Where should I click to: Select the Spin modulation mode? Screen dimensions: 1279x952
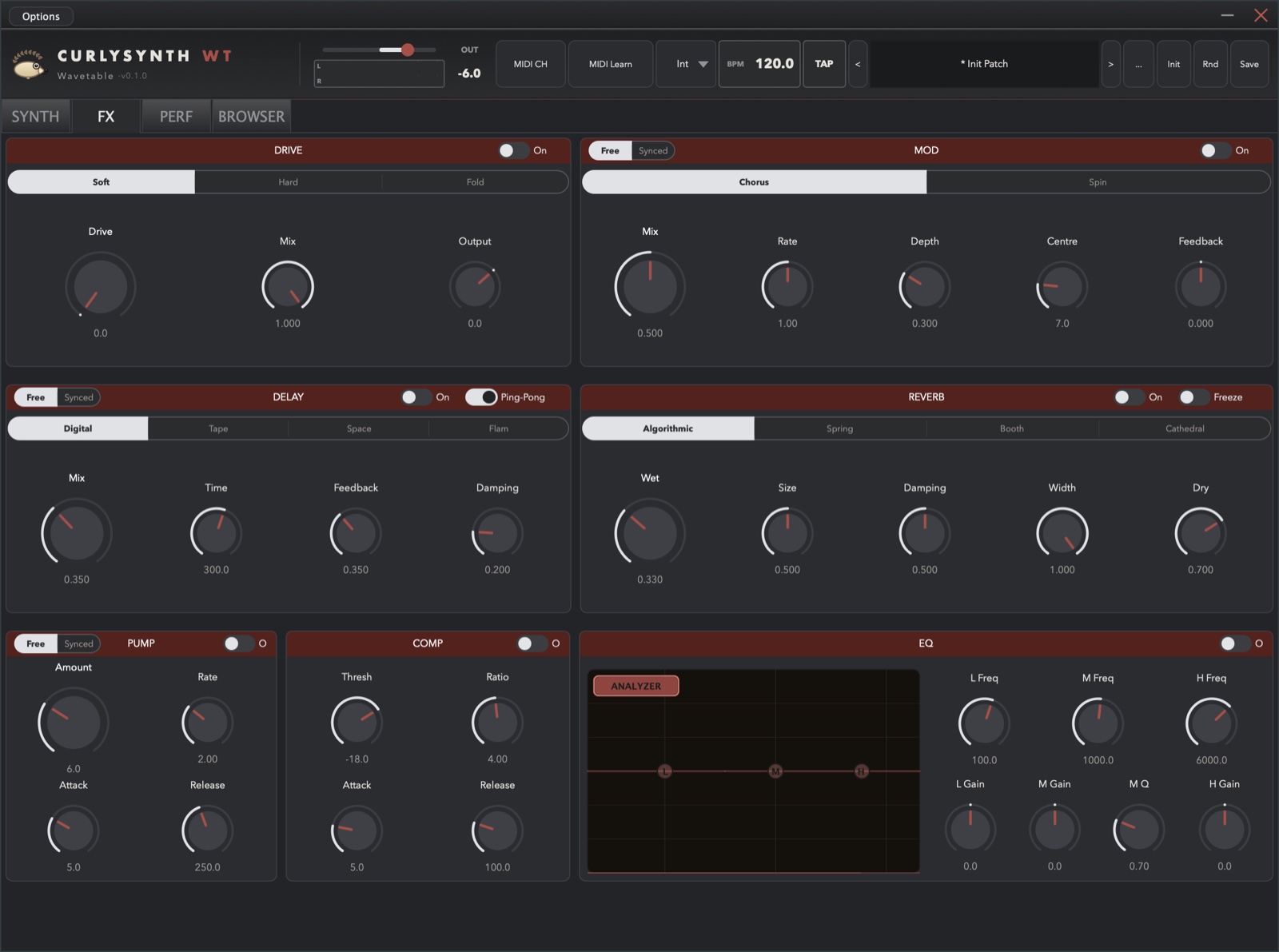tap(1098, 182)
